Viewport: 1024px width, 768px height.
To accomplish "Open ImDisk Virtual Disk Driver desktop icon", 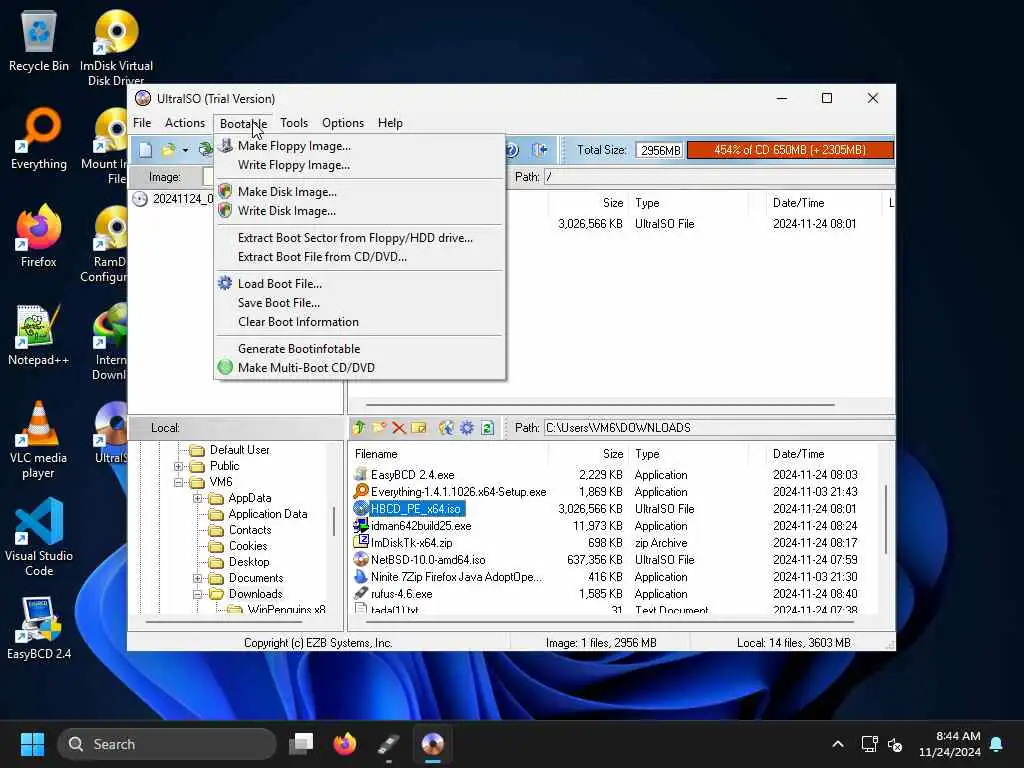I will tap(116, 47).
